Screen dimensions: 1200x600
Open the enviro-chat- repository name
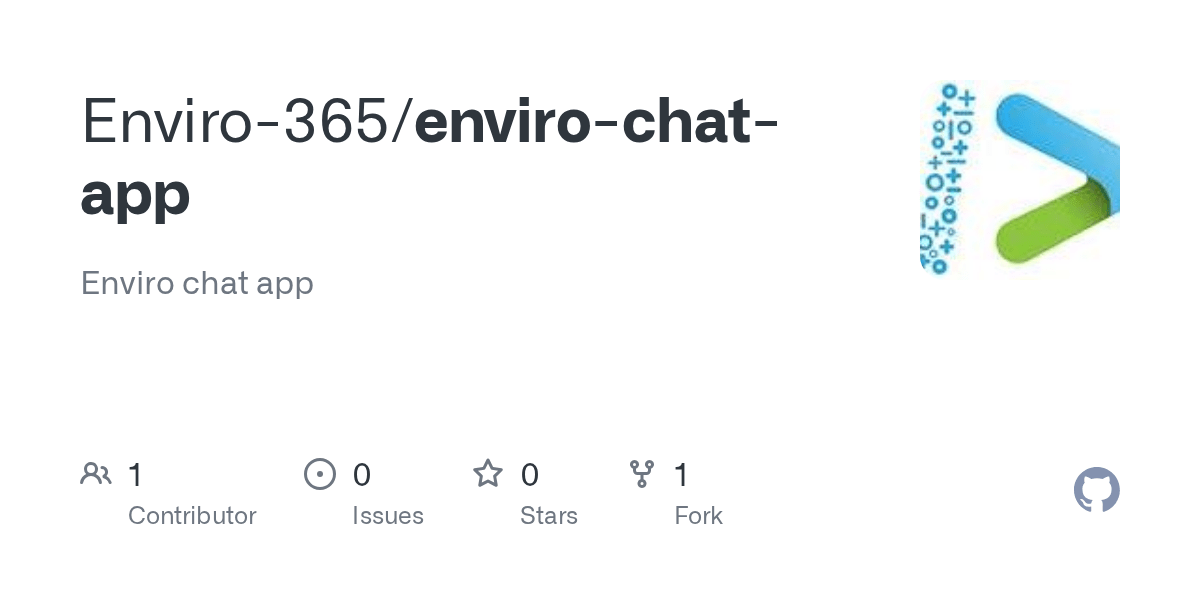coord(597,121)
